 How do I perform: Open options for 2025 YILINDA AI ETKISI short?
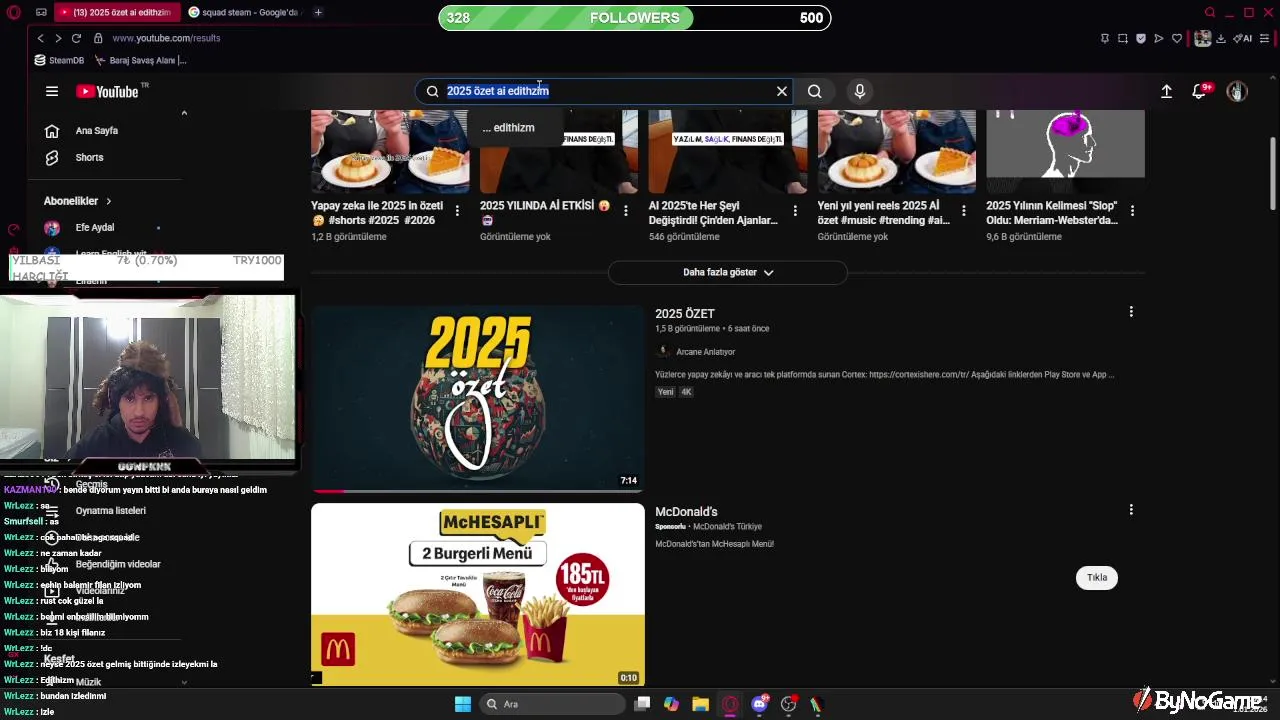[x=626, y=211]
